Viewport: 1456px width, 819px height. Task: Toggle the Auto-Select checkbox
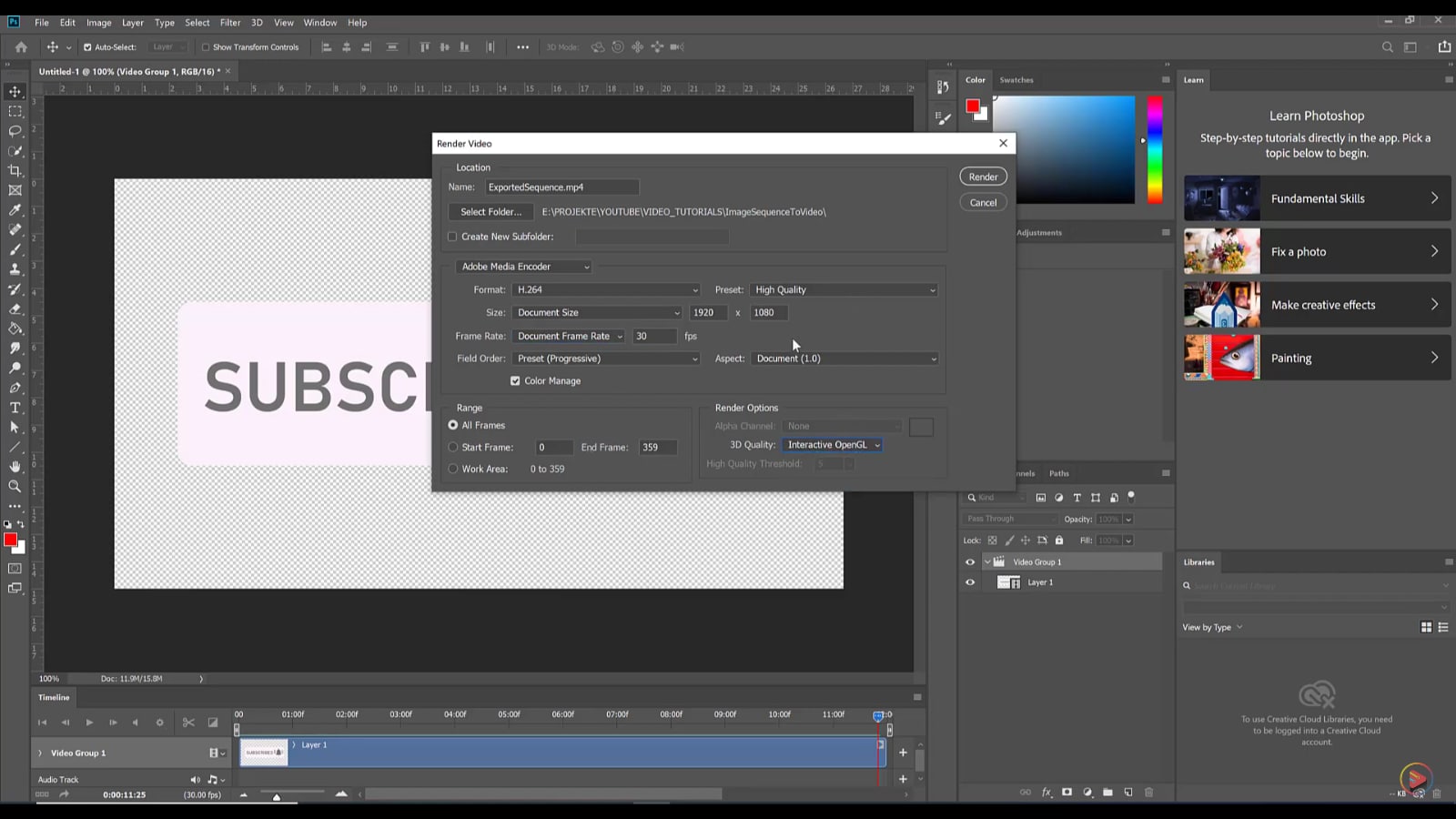pos(87,47)
